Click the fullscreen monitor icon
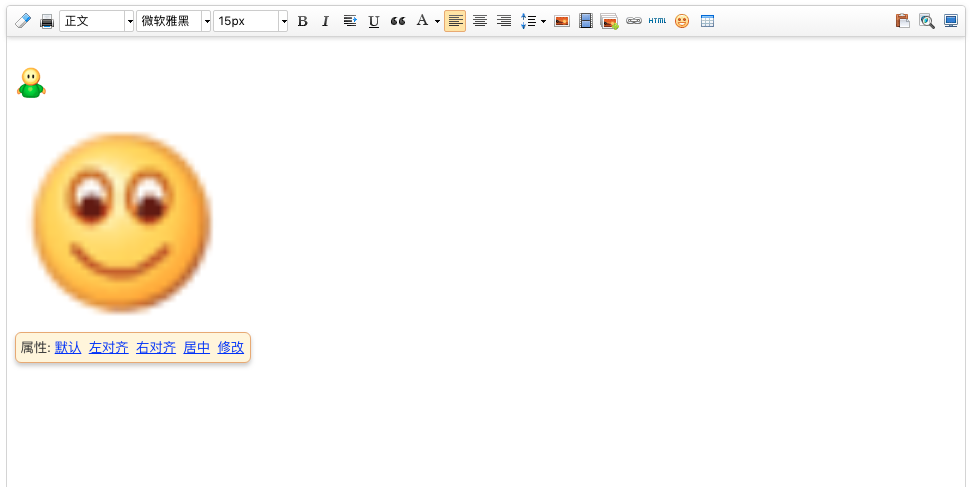Image resolution: width=977 pixels, height=487 pixels. pyautogui.click(x=951, y=21)
